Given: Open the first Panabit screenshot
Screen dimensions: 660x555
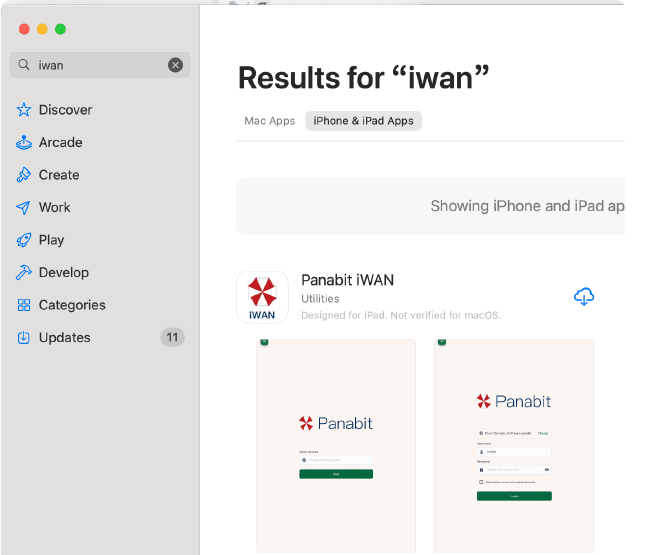Looking at the screenshot, I should click(x=336, y=445).
